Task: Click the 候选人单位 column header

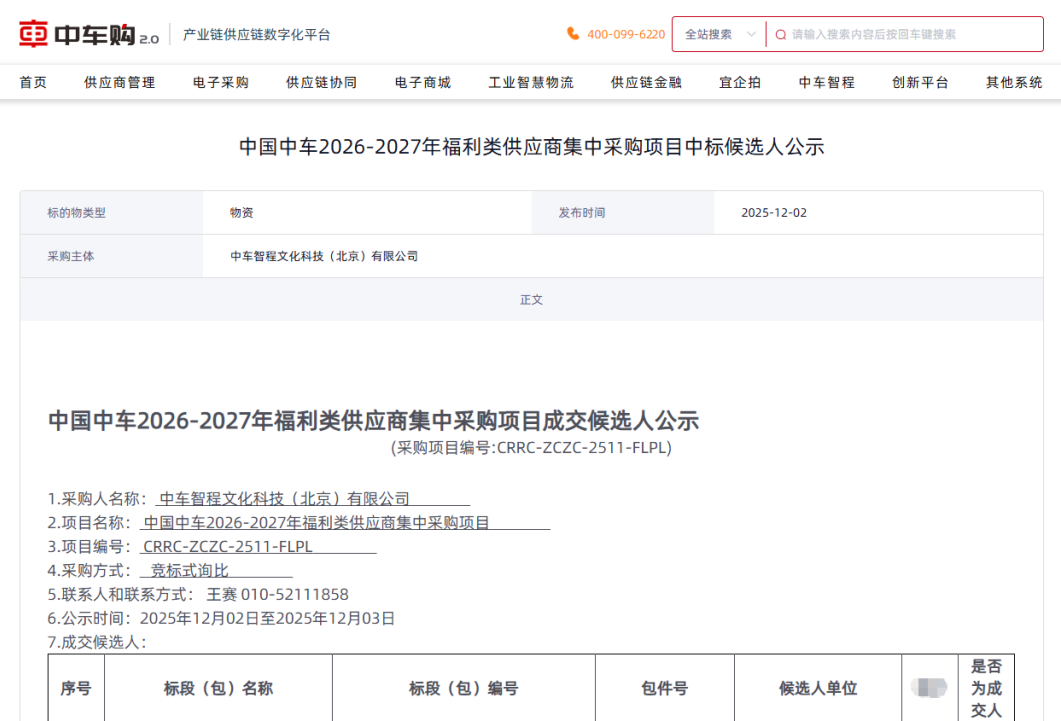Action: (x=818, y=689)
